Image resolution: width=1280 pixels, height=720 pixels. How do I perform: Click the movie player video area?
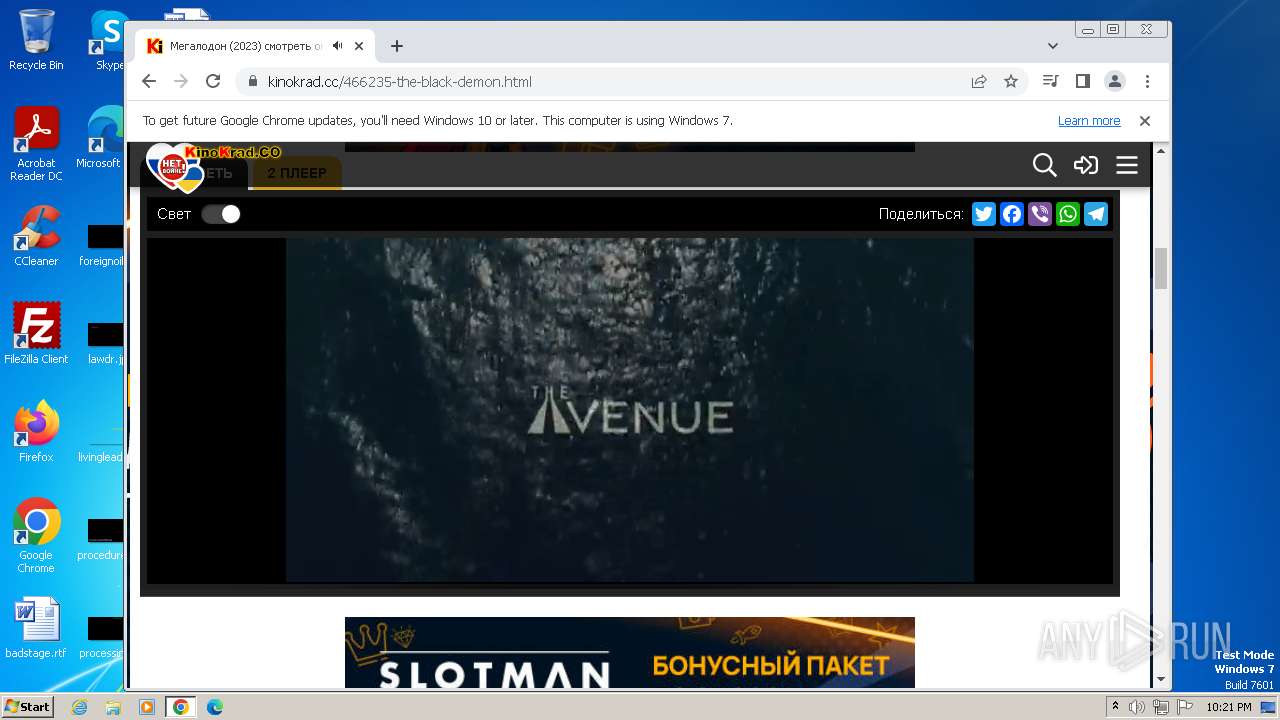click(630, 410)
